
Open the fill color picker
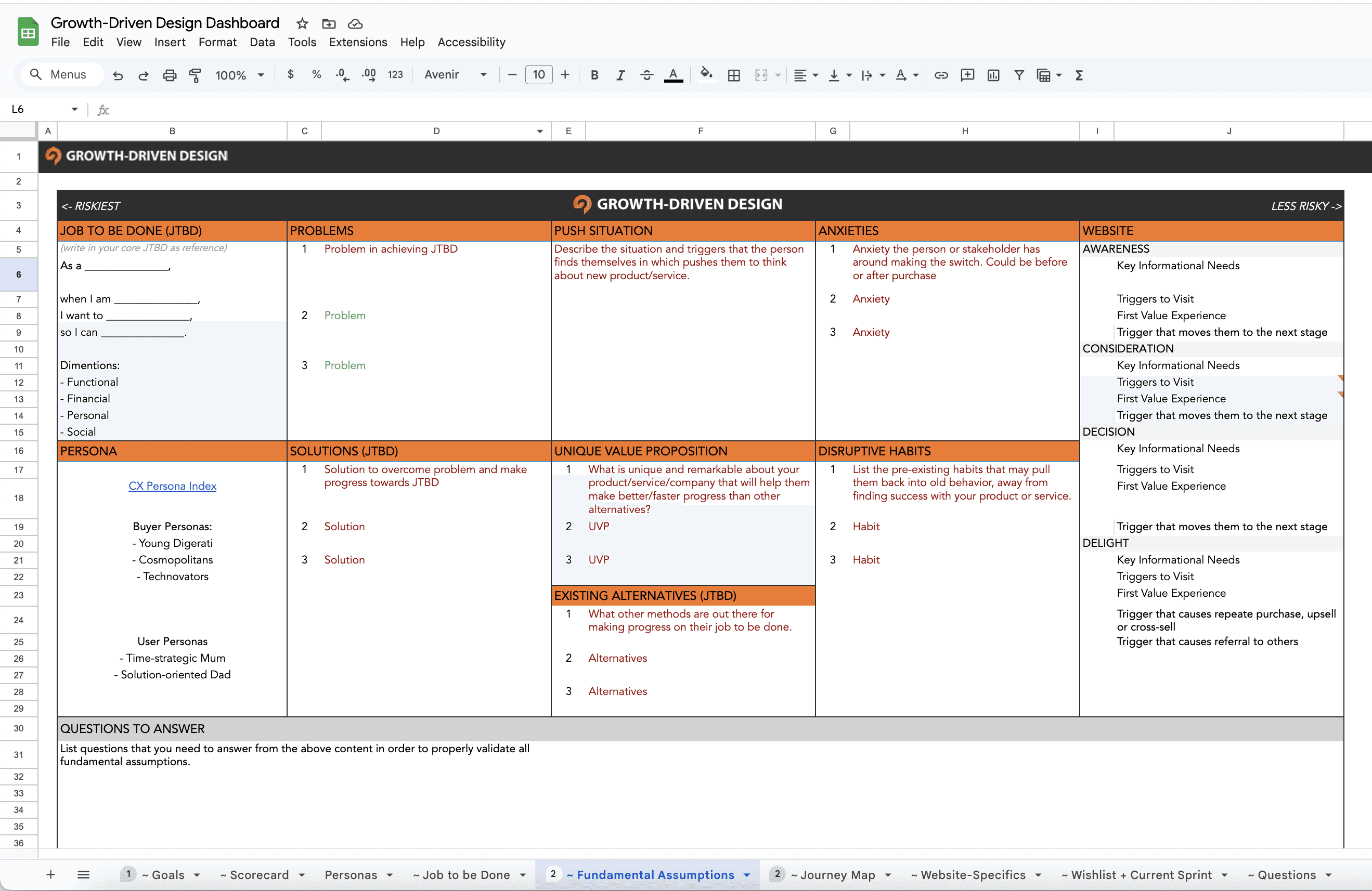click(706, 75)
